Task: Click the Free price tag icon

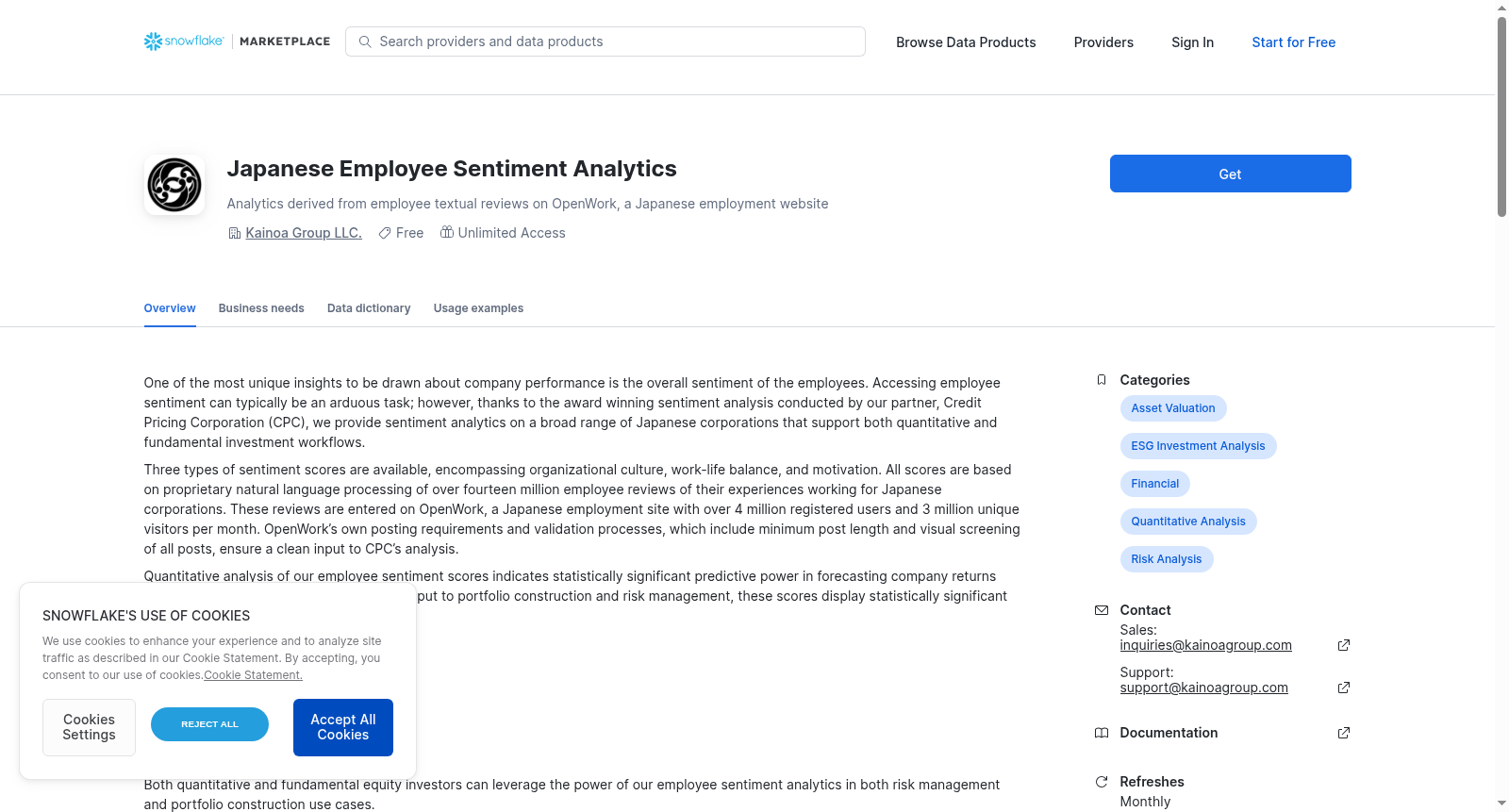Action: 385,233
